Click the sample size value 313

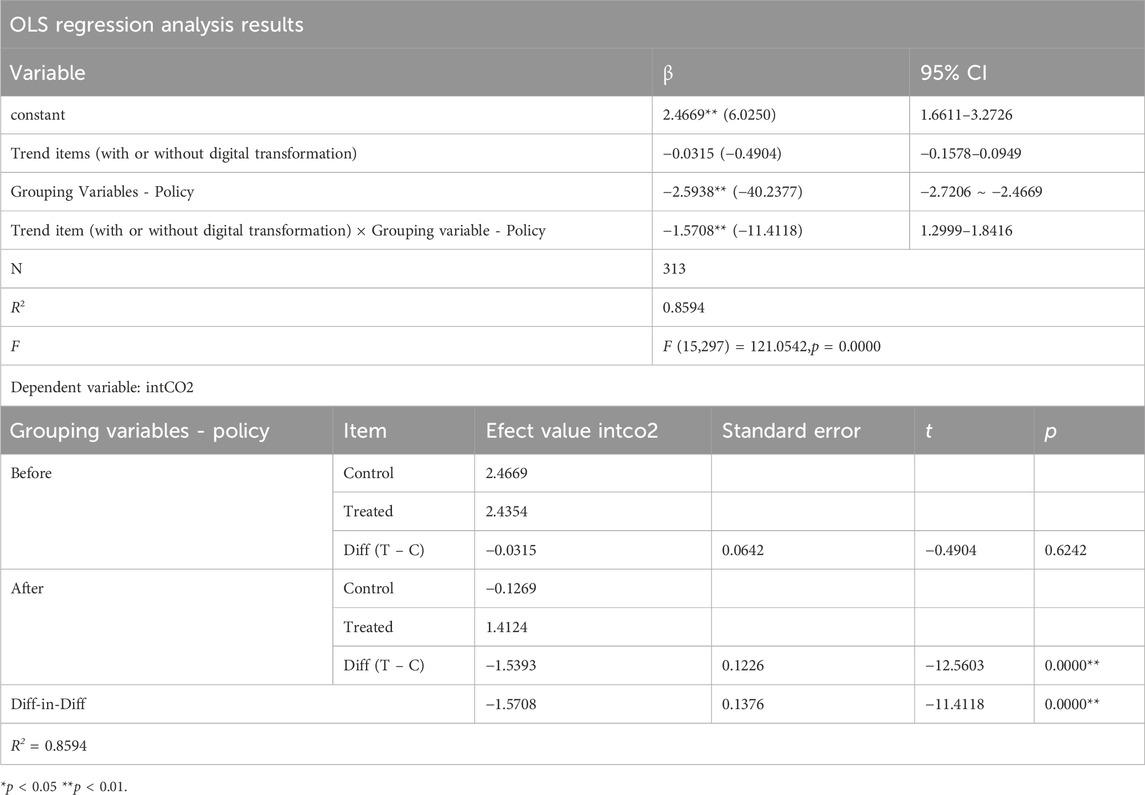tap(674, 269)
